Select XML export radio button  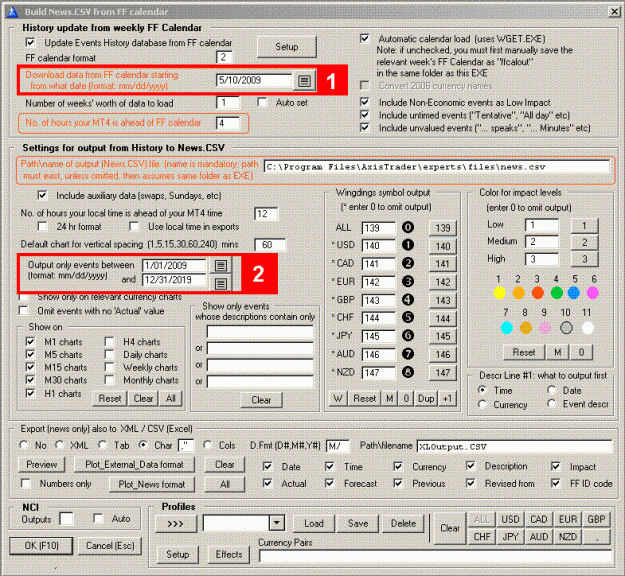pyautogui.click(x=59, y=445)
